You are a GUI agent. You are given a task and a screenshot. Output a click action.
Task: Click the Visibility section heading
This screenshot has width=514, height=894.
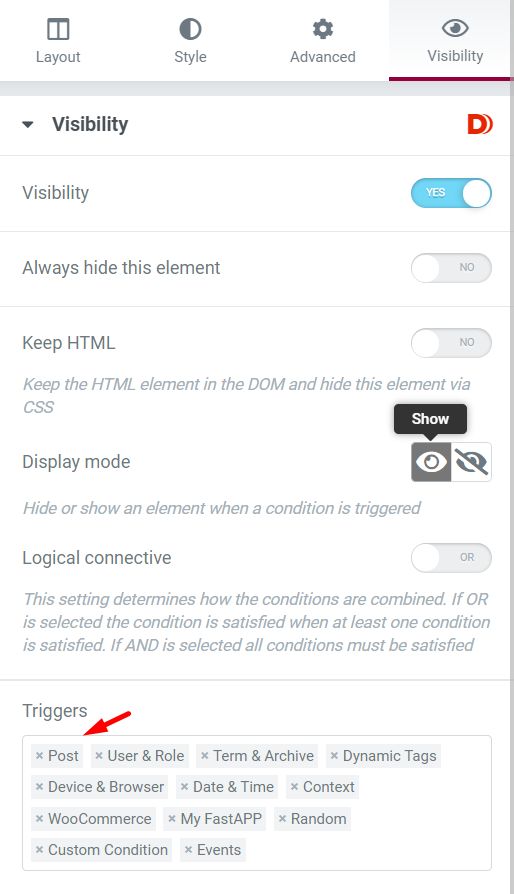click(90, 124)
